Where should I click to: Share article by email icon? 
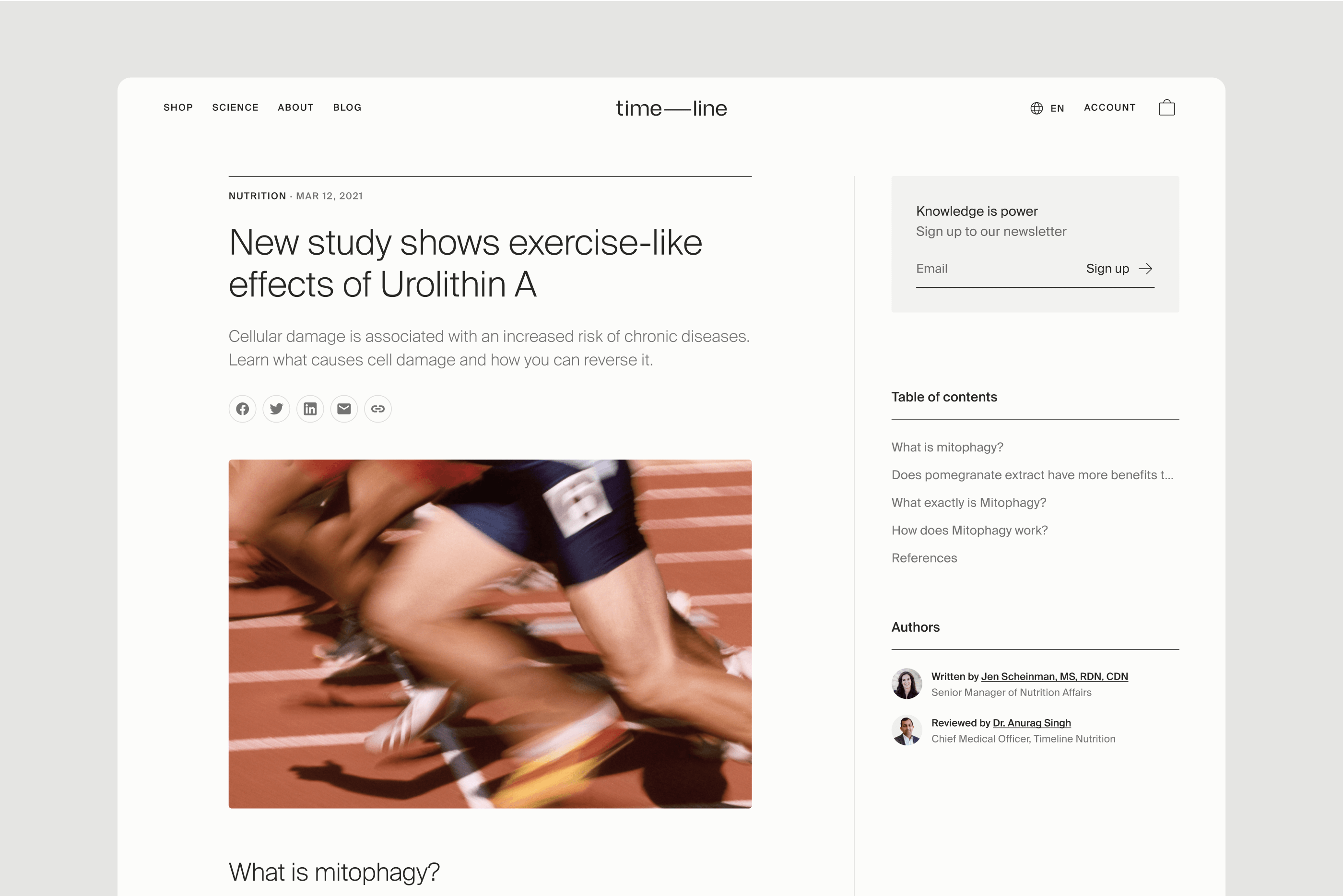[344, 409]
